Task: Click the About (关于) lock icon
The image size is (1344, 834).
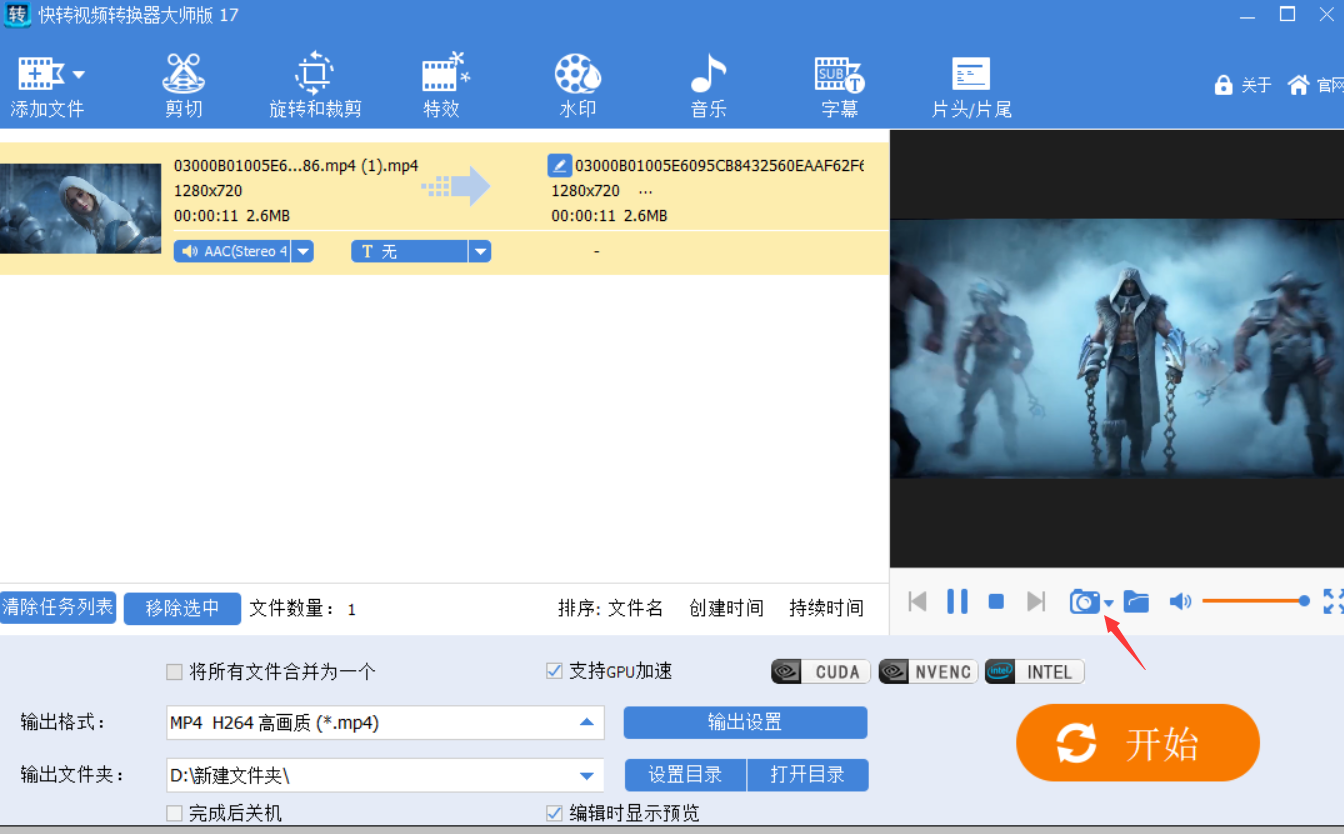Action: [x=1223, y=85]
